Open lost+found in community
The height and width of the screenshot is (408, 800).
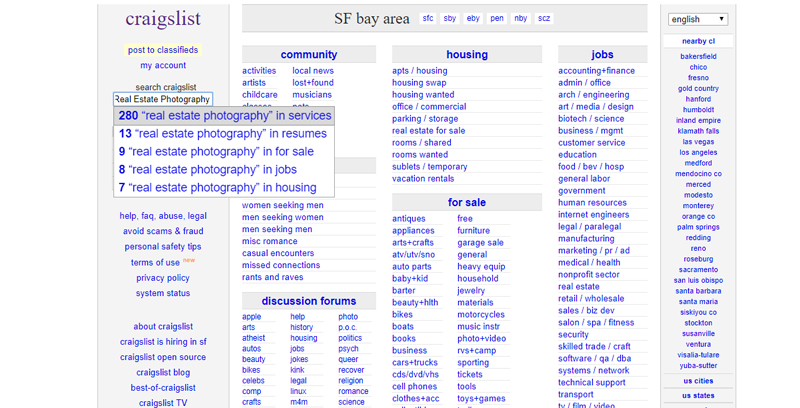(313, 83)
